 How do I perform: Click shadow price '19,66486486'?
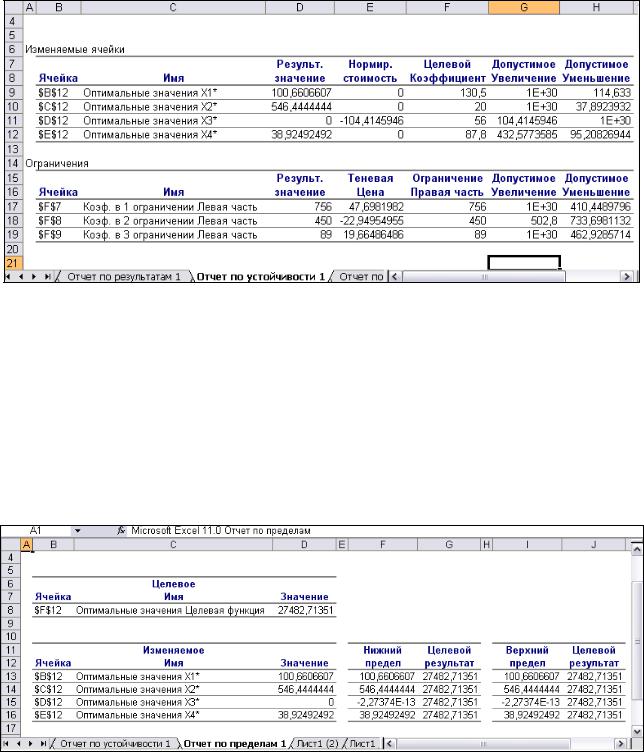[x=374, y=235]
